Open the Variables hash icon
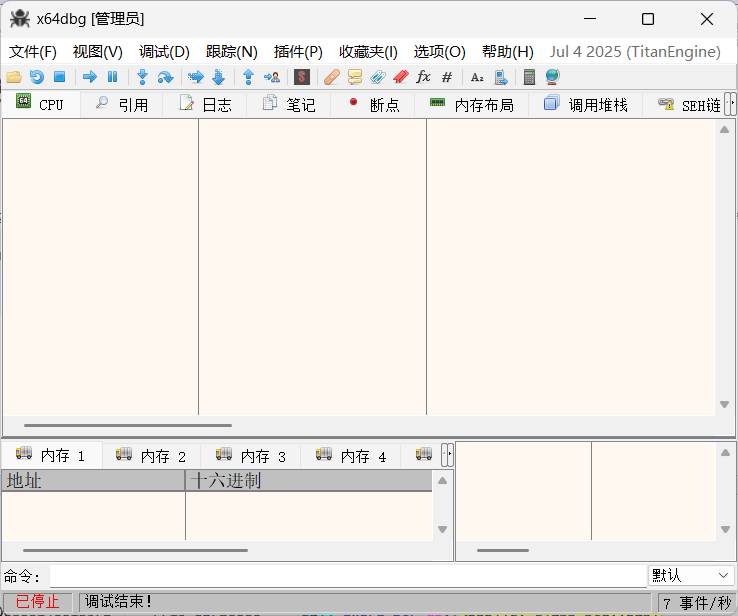The image size is (738, 616). (x=447, y=77)
